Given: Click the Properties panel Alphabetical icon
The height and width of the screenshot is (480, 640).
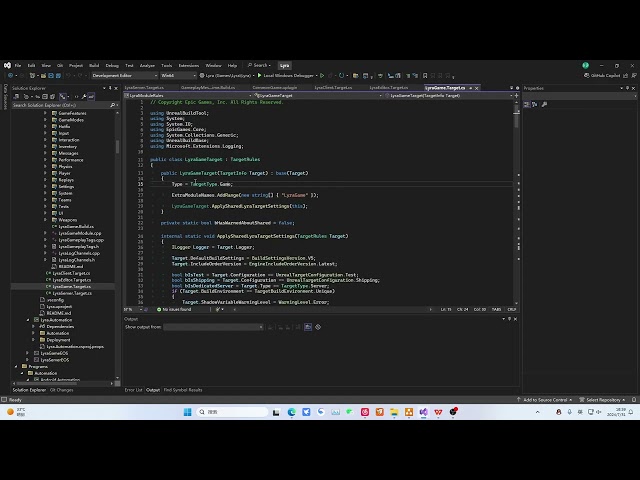Looking at the screenshot, I should [535, 104].
